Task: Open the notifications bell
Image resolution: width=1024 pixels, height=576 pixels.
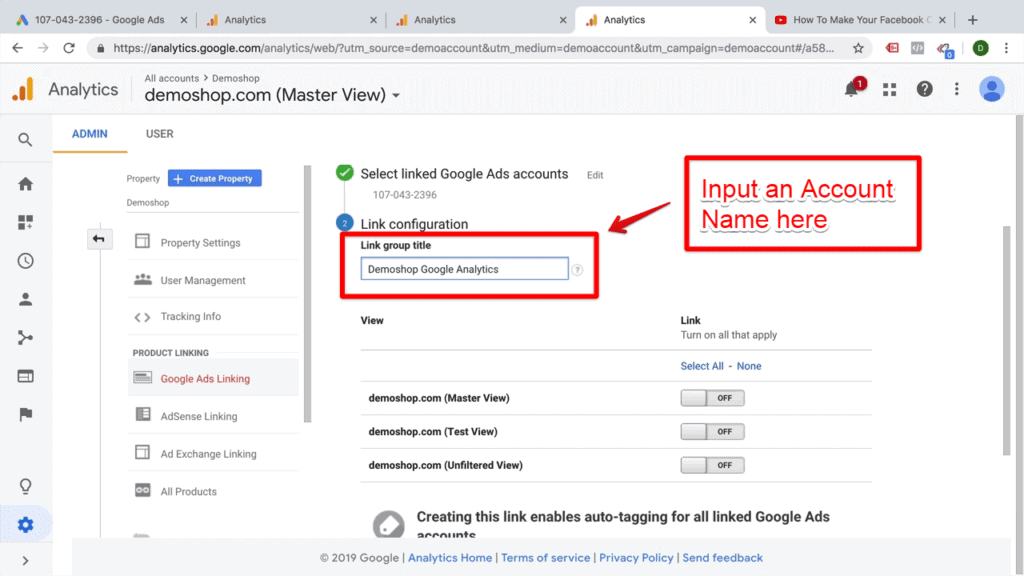Action: pyautogui.click(x=852, y=89)
